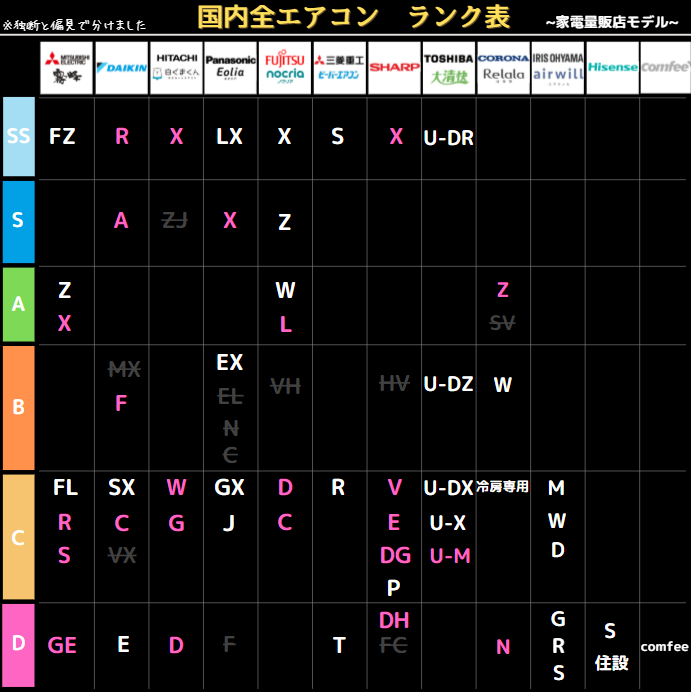Viewport: 691px width, 692px height.
Task: Click the FZ model in SS row
Action: pos(62,137)
